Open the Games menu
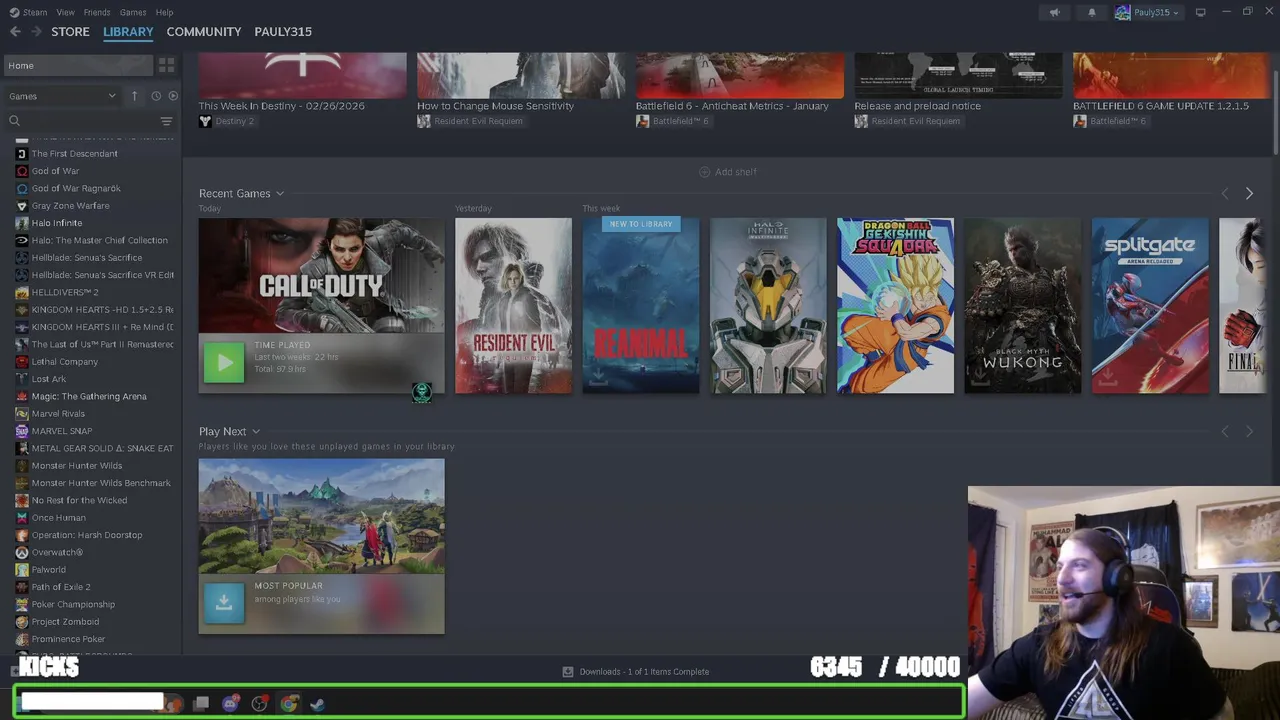The height and width of the screenshot is (720, 1280). coord(133,12)
